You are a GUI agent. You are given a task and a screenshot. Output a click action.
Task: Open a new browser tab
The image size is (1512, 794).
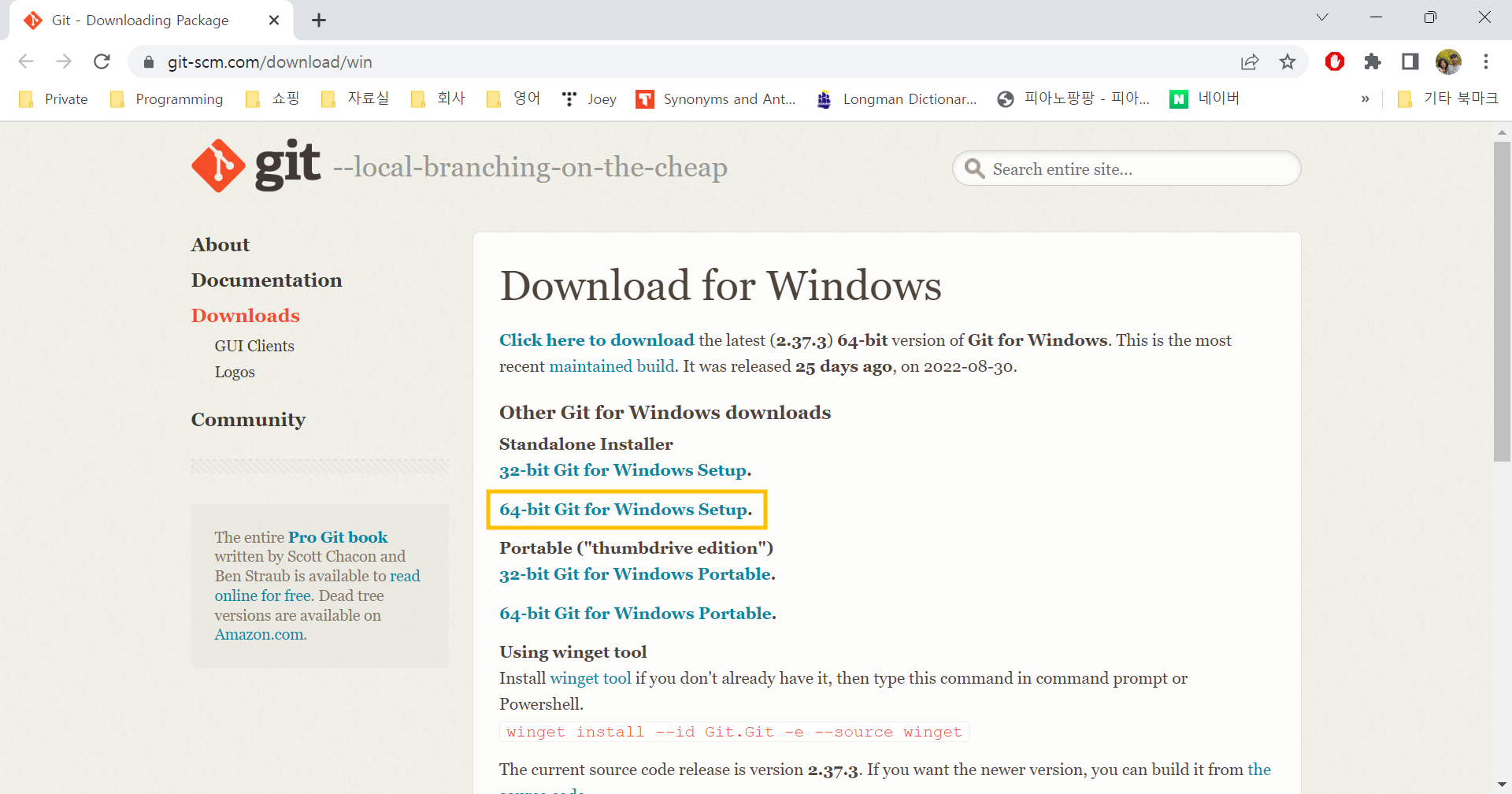coord(319,20)
